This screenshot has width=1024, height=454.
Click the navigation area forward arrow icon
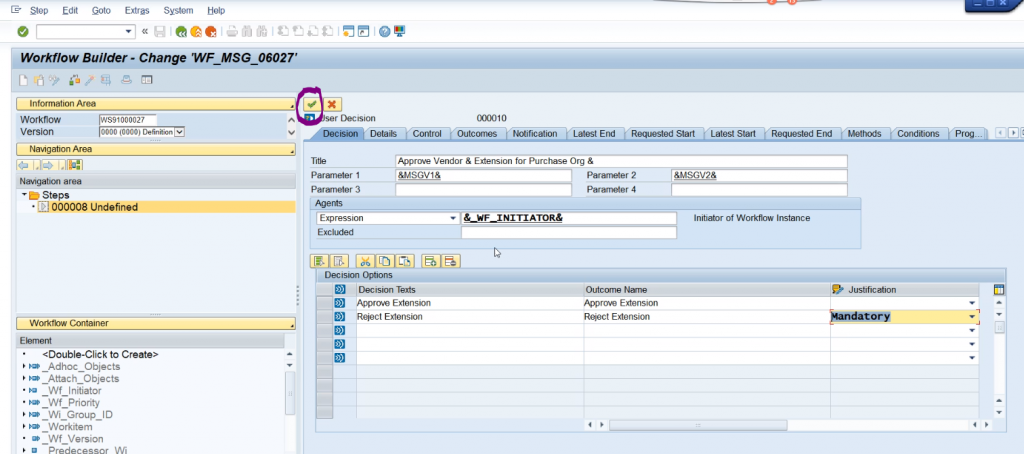[x=48, y=165]
